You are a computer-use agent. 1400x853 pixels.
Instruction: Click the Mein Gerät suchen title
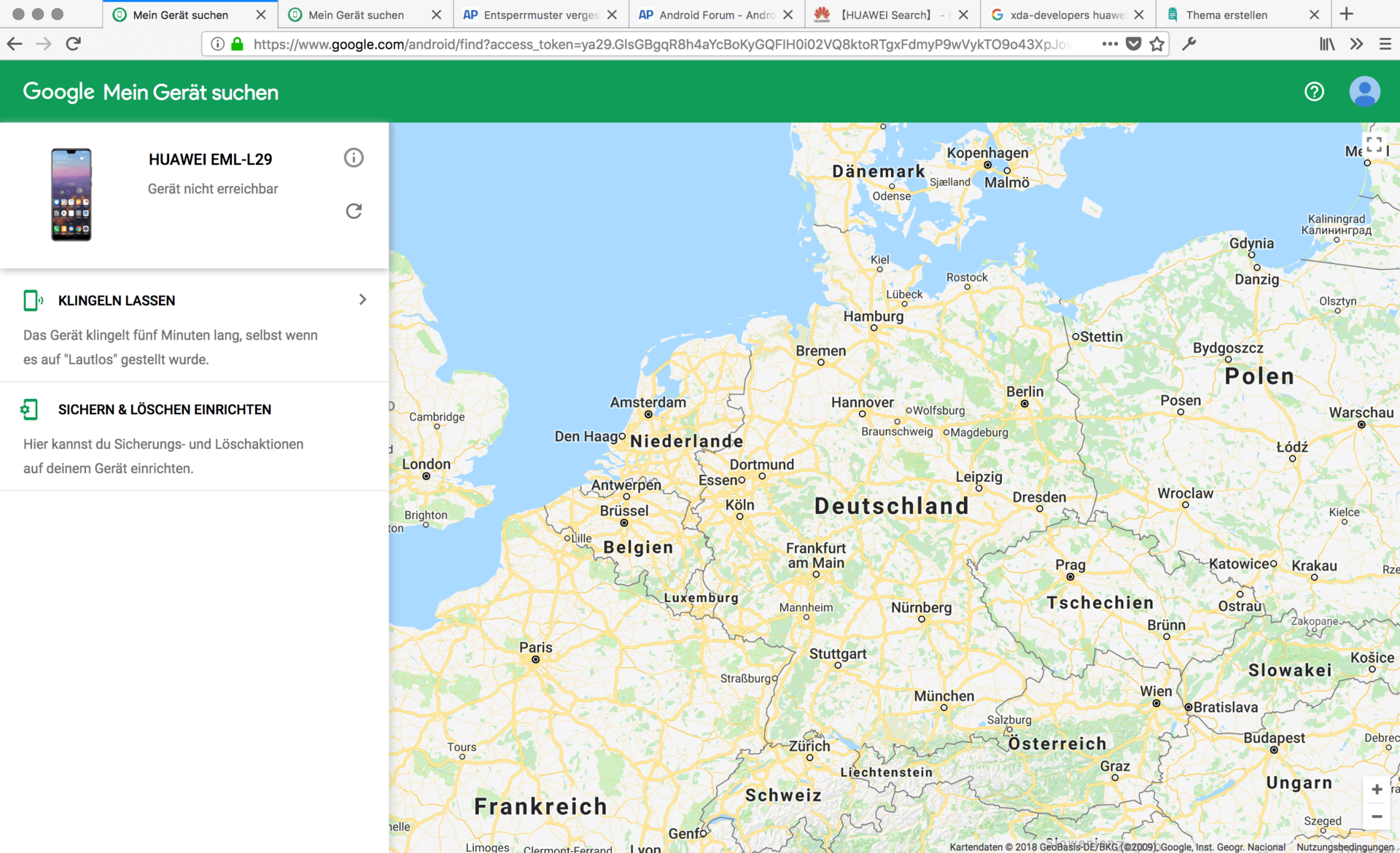tap(190, 93)
